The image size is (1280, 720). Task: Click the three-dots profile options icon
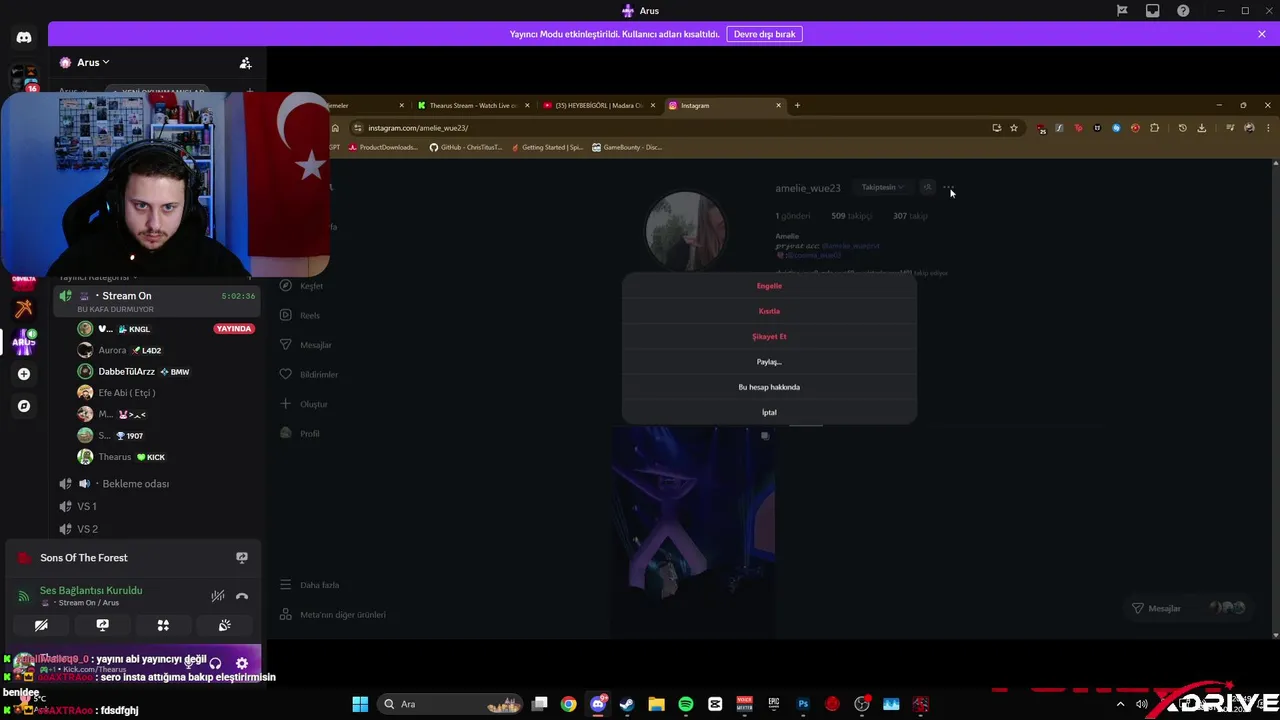[948, 187]
